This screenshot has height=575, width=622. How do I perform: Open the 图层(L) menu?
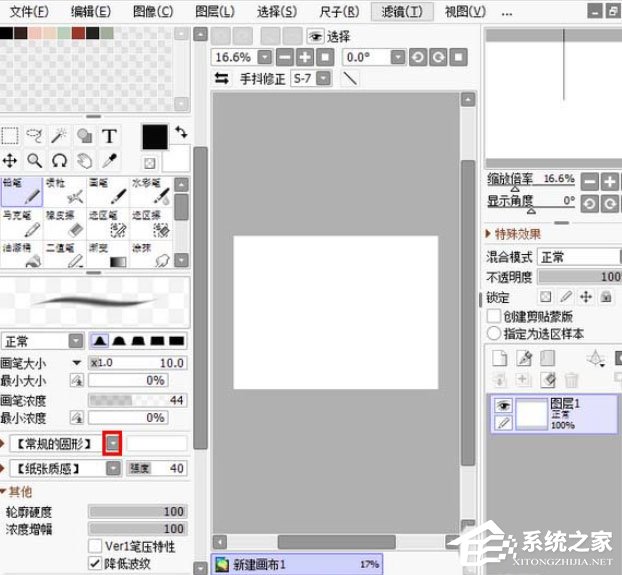click(x=215, y=12)
